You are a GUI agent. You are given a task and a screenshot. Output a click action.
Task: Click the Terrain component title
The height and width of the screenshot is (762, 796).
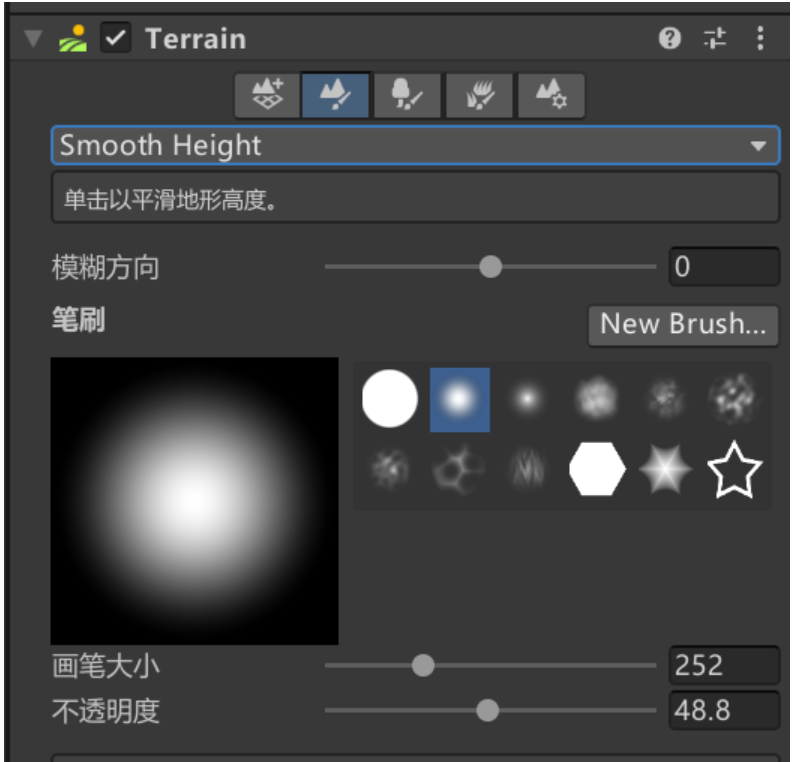click(196, 39)
